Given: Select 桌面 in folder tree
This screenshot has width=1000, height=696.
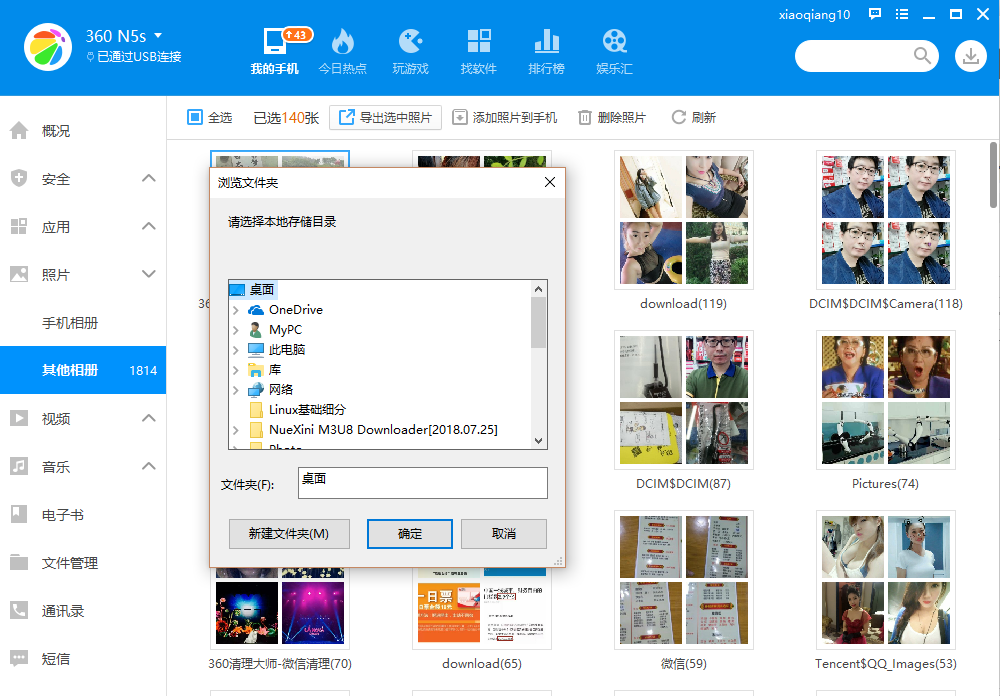Looking at the screenshot, I should click(261, 290).
